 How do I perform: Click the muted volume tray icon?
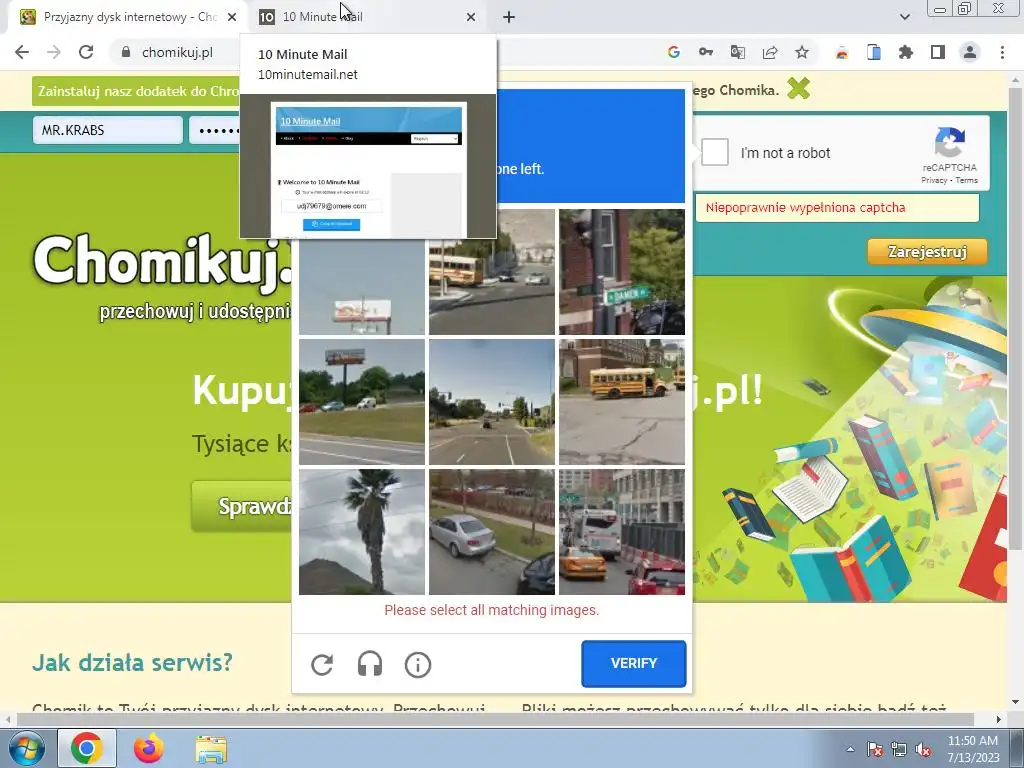[923, 749]
